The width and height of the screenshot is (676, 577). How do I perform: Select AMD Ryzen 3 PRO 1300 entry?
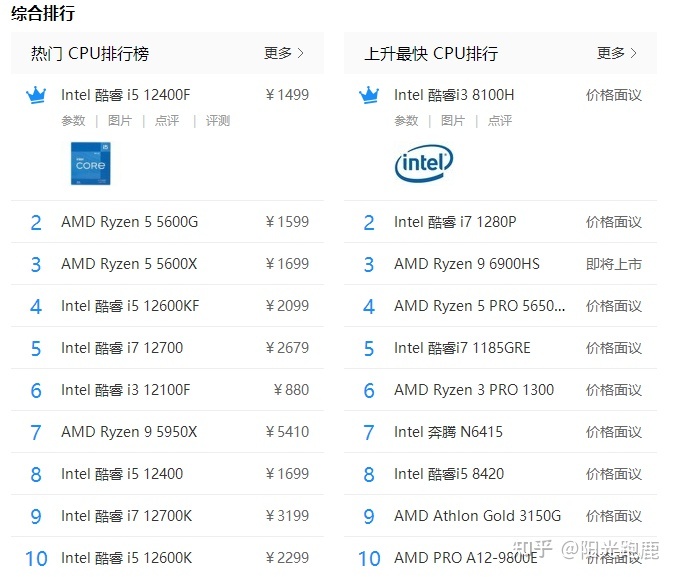pos(474,390)
